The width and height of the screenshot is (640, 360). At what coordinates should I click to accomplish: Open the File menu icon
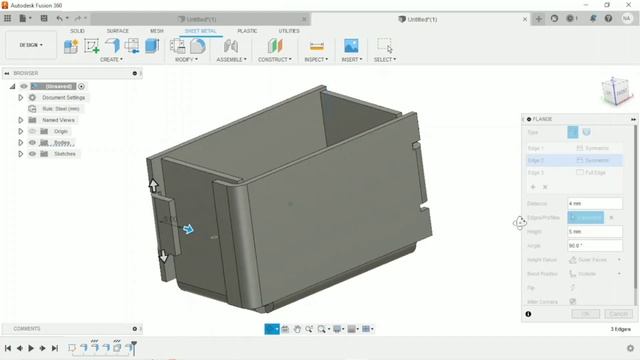pyautogui.click(x=25, y=18)
